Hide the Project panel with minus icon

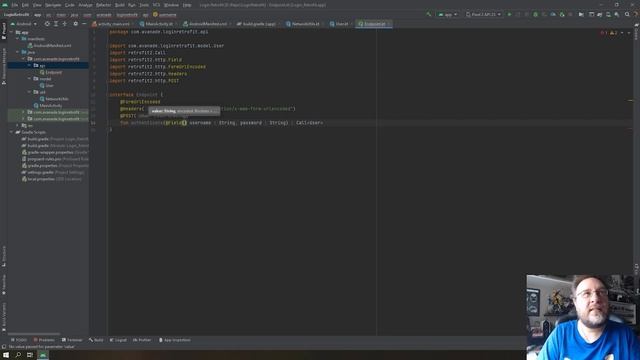click(84, 24)
